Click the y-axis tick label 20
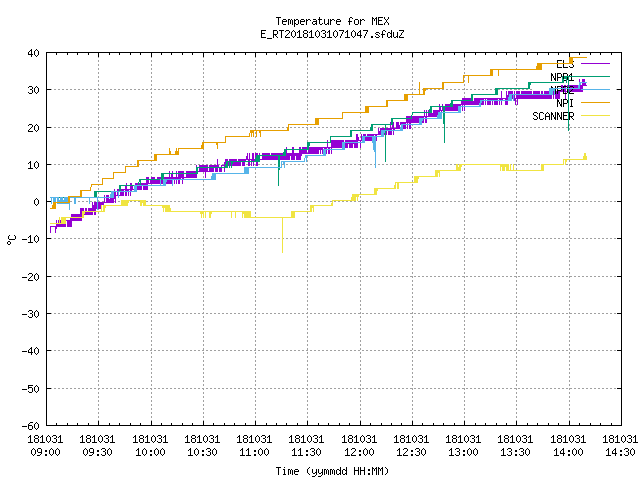The height and width of the screenshot is (480, 640). (33, 128)
